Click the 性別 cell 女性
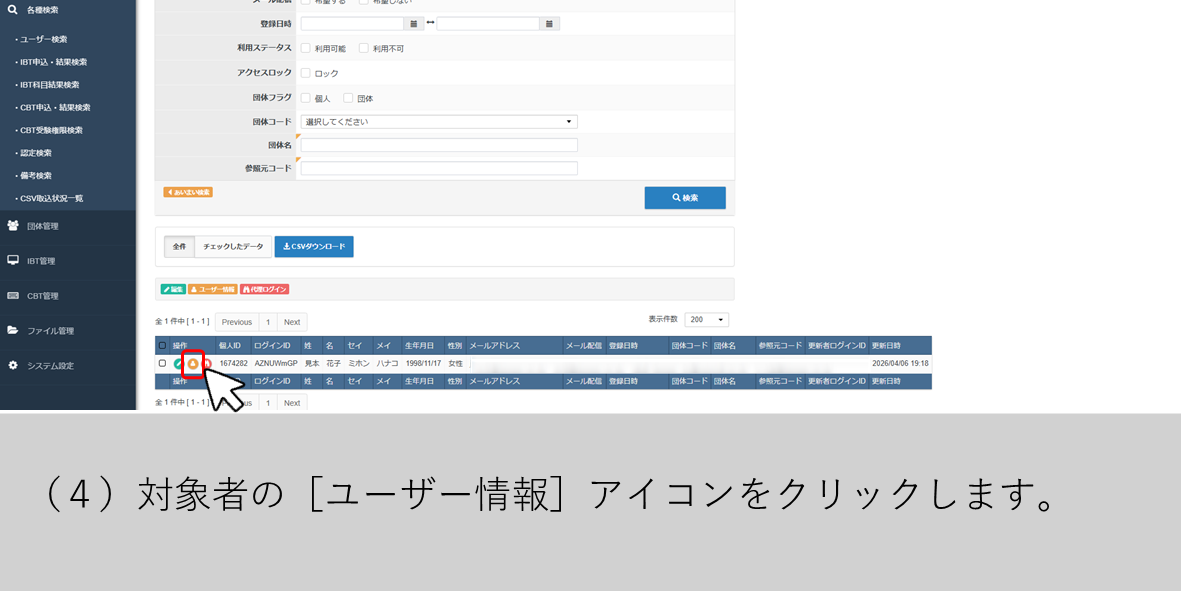This screenshot has width=1181, height=591. (456, 364)
